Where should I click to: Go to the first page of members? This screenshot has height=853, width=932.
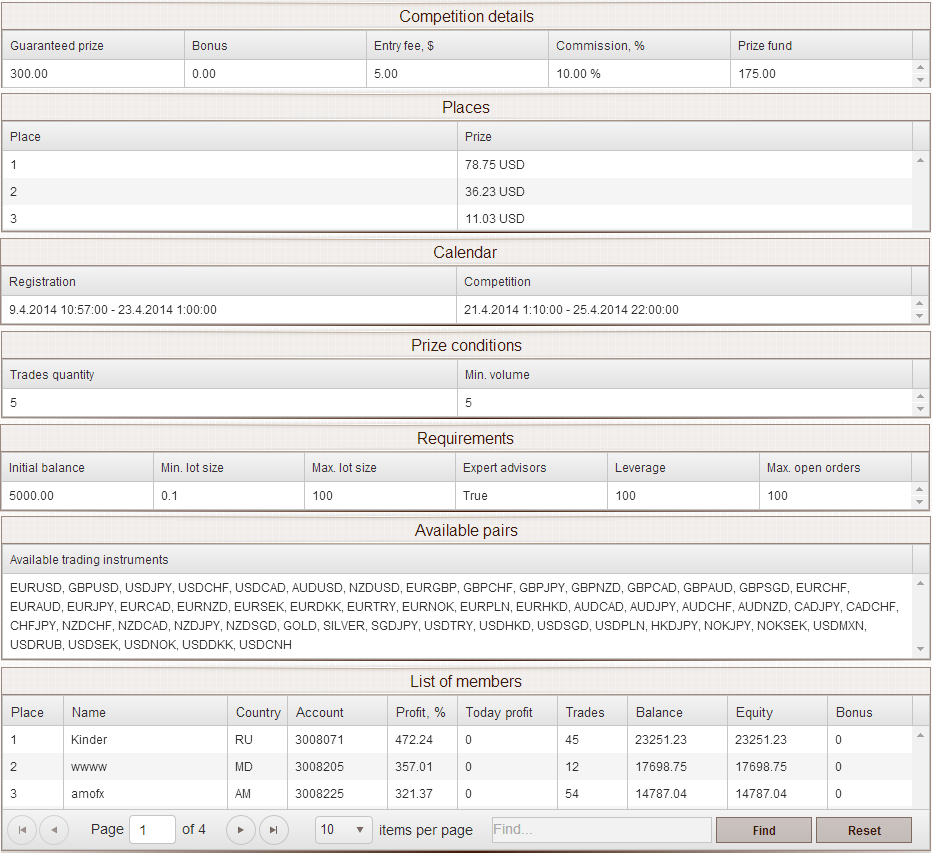(x=22, y=830)
